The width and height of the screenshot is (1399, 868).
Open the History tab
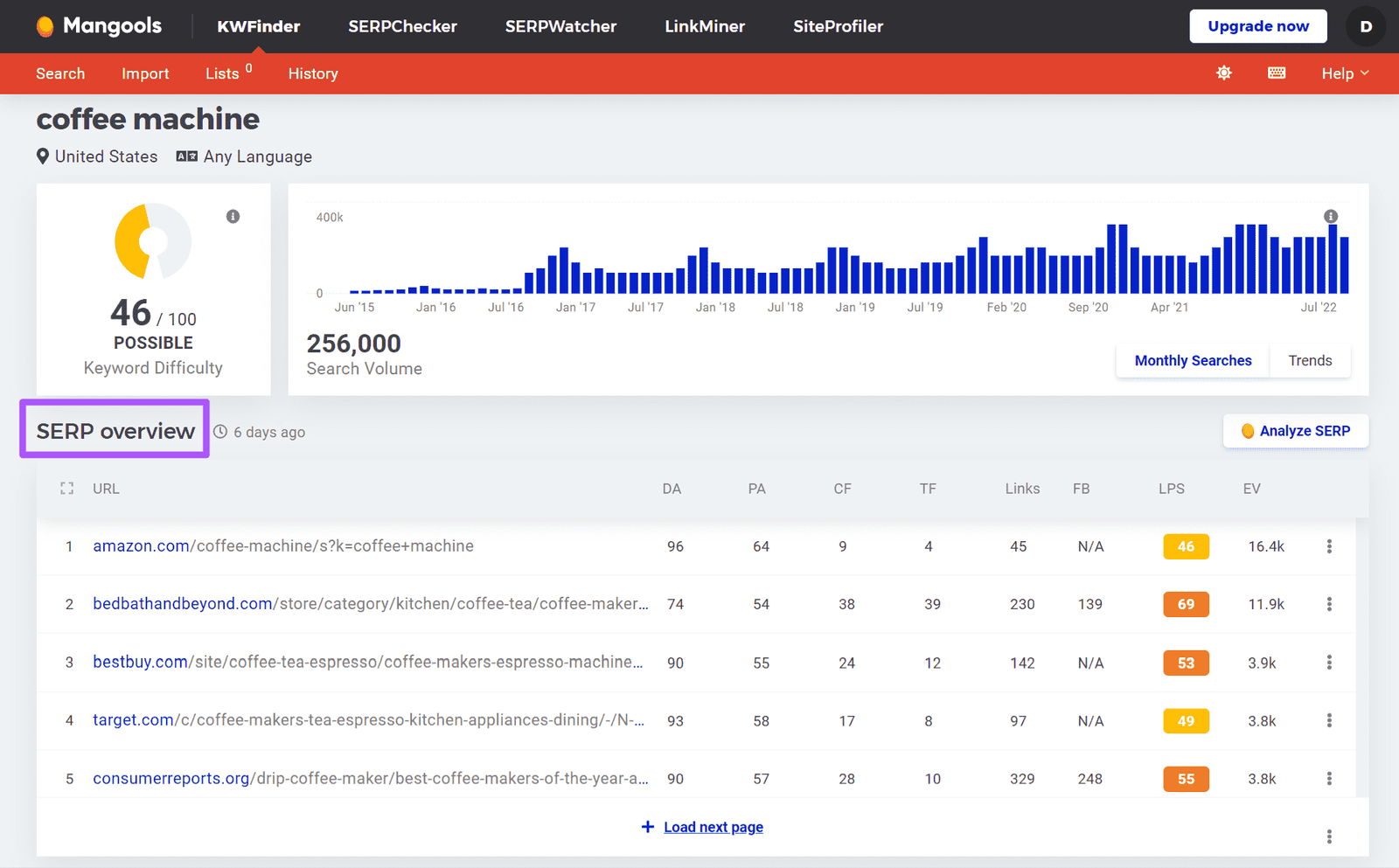[313, 73]
